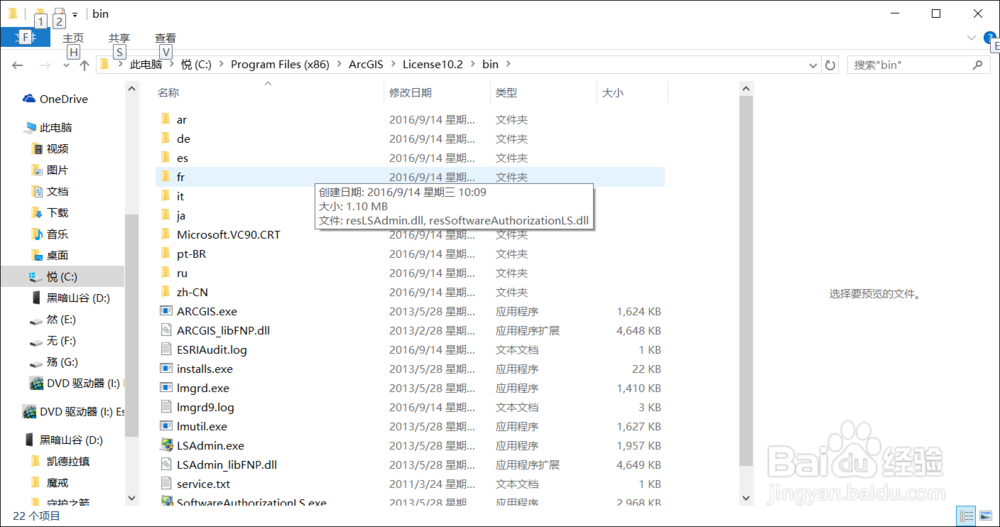Open the 主页 ribbon tab

pyautogui.click(x=73, y=38)
